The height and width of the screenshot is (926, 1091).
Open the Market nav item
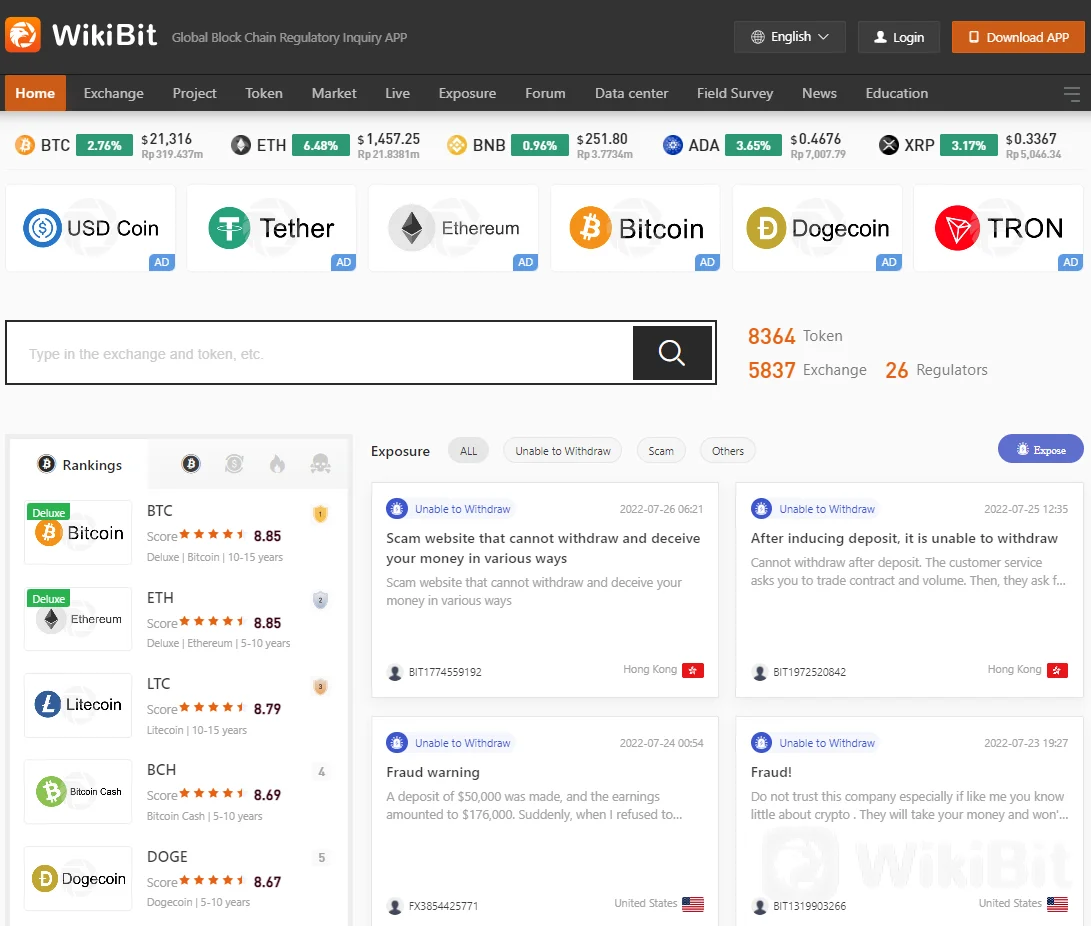[334, 93]
